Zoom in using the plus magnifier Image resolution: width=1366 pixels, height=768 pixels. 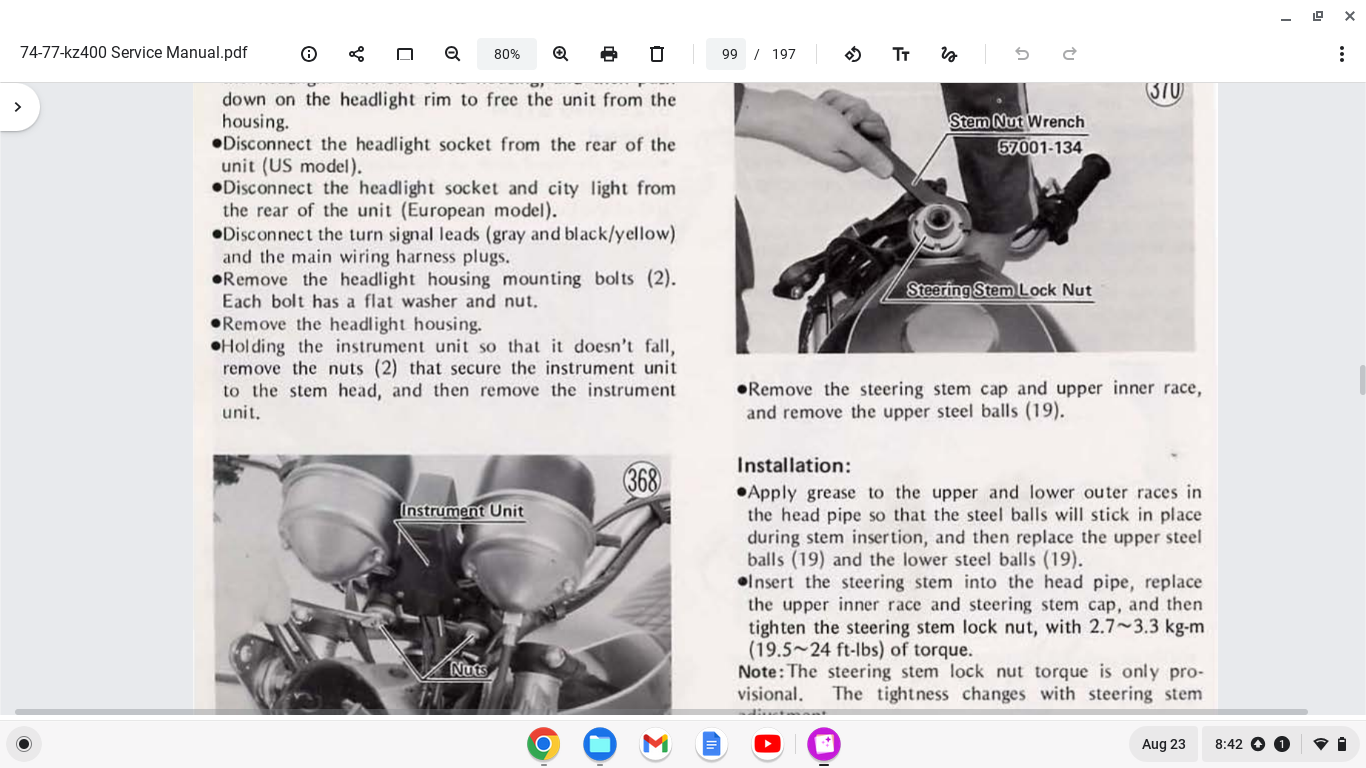click(561, 54)
